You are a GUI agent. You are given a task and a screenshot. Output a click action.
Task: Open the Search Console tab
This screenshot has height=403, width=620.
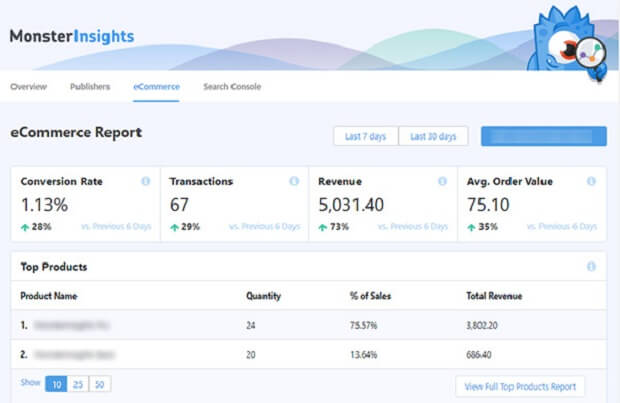click(x=232, y=87)
